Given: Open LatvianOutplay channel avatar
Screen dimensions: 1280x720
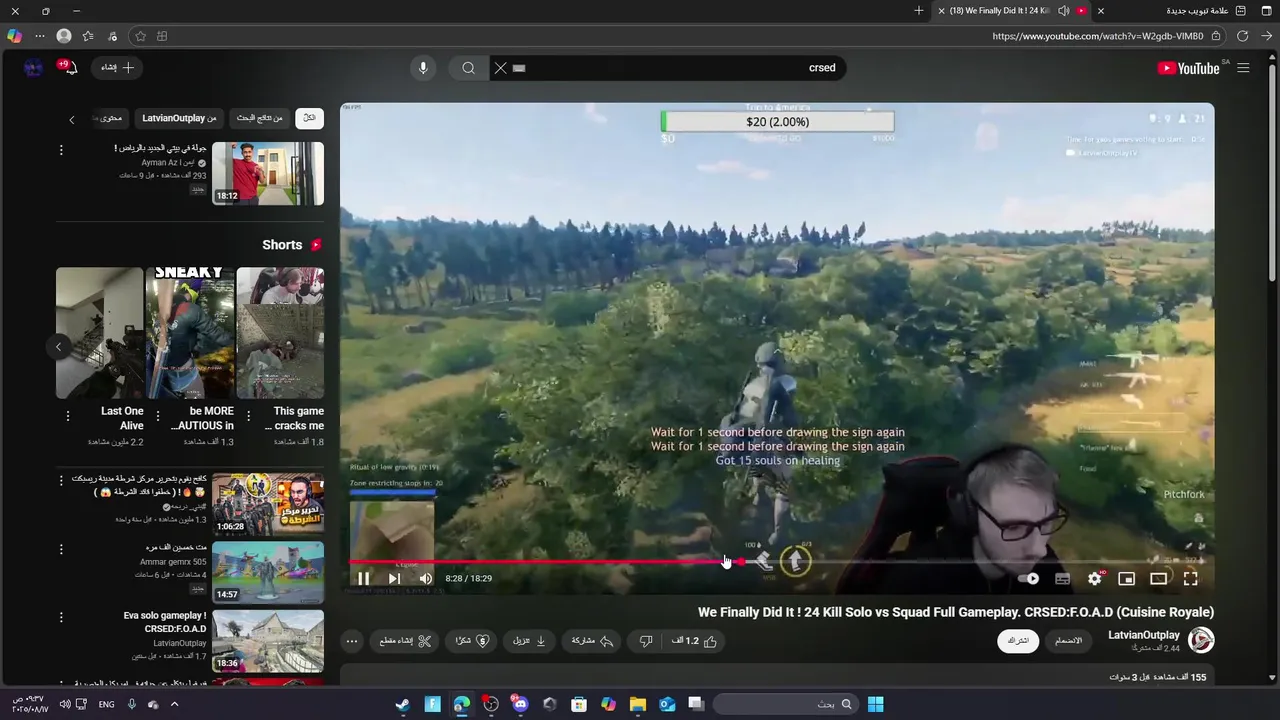Looking at the screenshot, I should (1201, 641).
